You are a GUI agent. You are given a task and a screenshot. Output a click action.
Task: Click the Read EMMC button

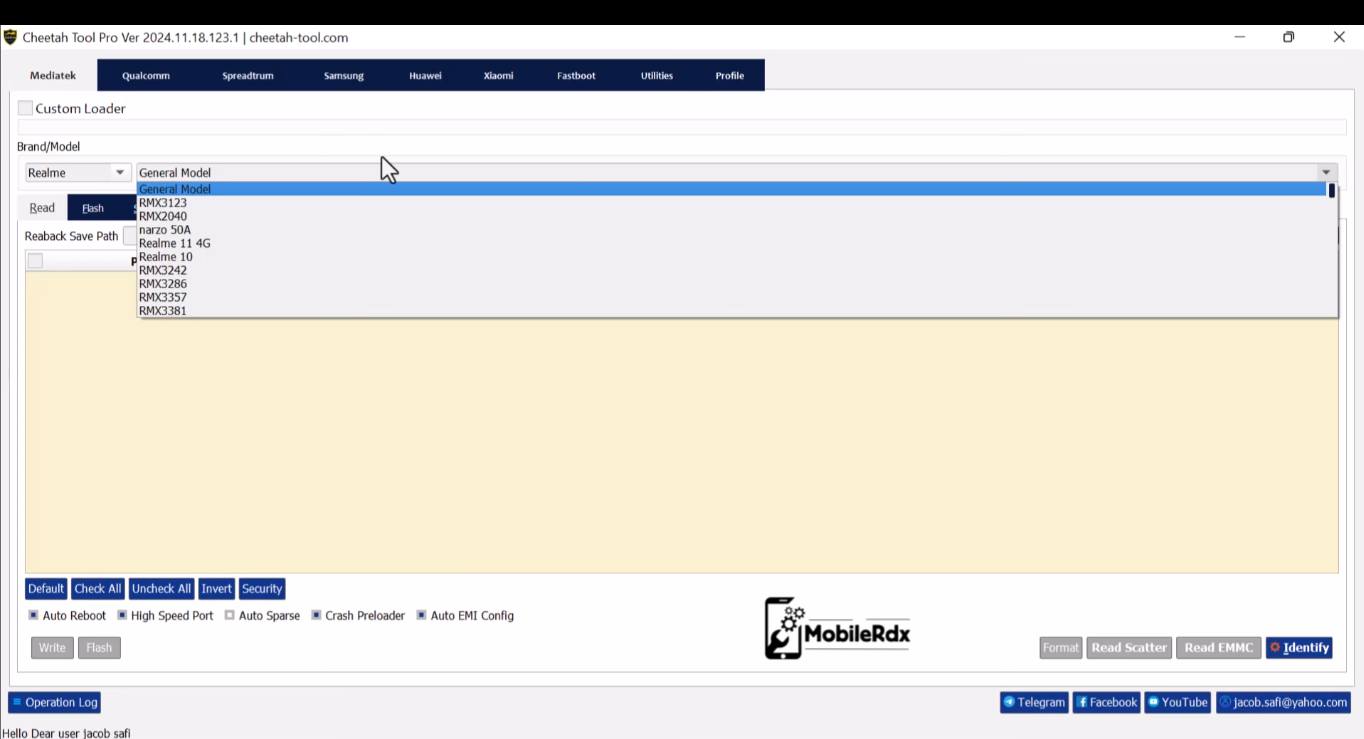pos(1218,647)
